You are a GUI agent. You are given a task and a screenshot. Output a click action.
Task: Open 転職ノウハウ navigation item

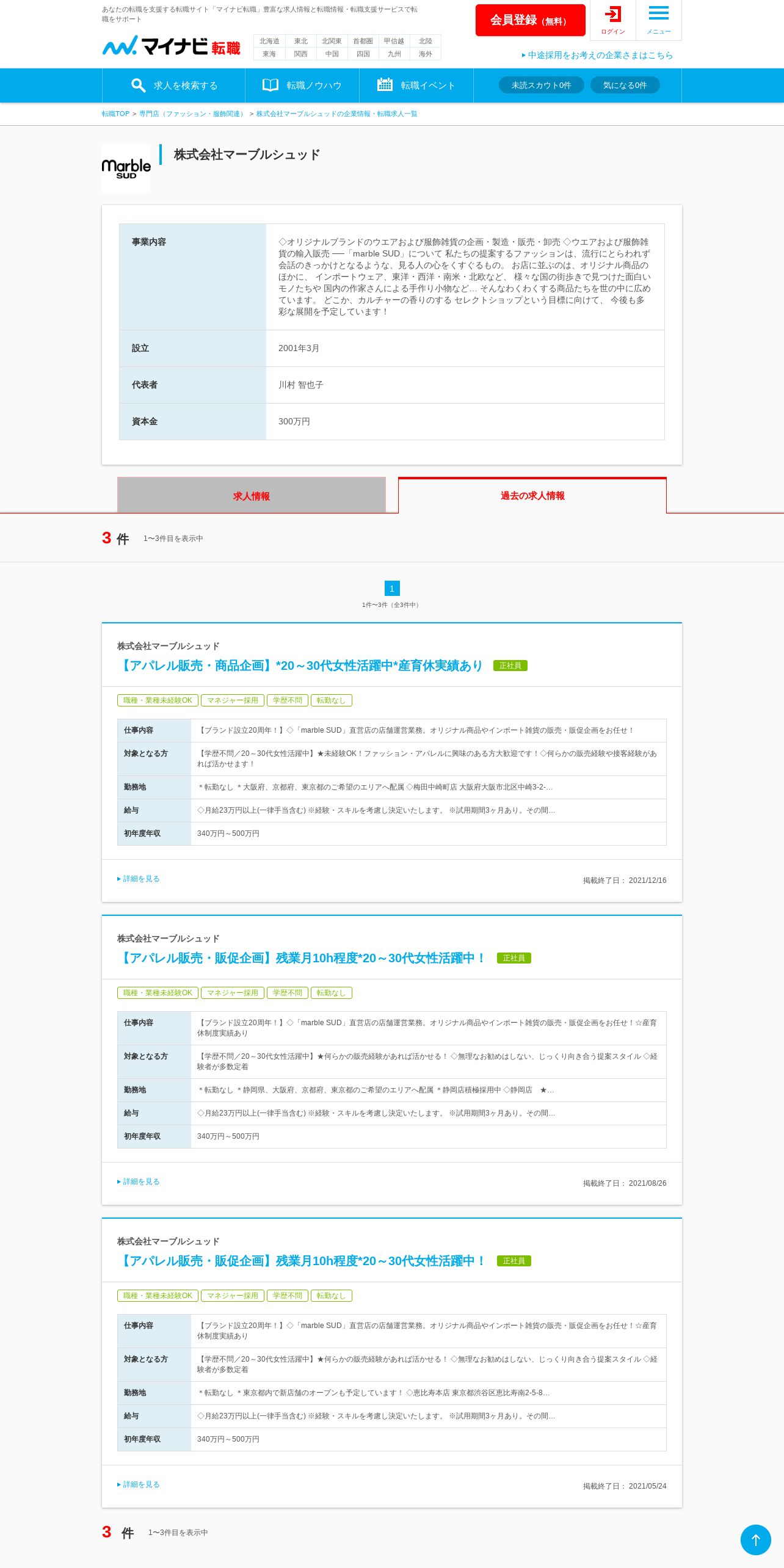pyautogui.click(x=302, y=85)
